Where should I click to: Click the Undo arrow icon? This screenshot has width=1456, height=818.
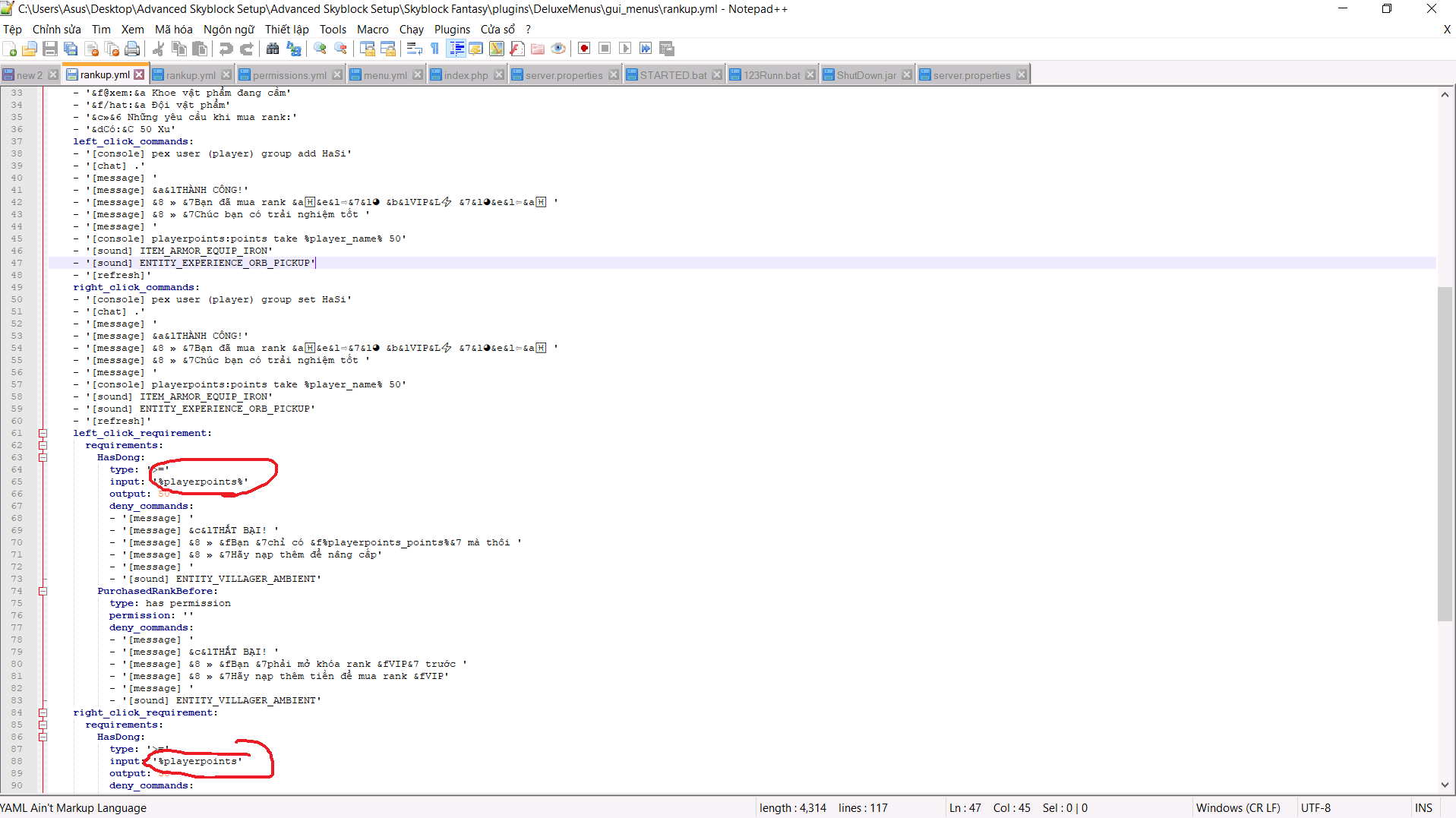pyautogui.click(x=226, y=49)
